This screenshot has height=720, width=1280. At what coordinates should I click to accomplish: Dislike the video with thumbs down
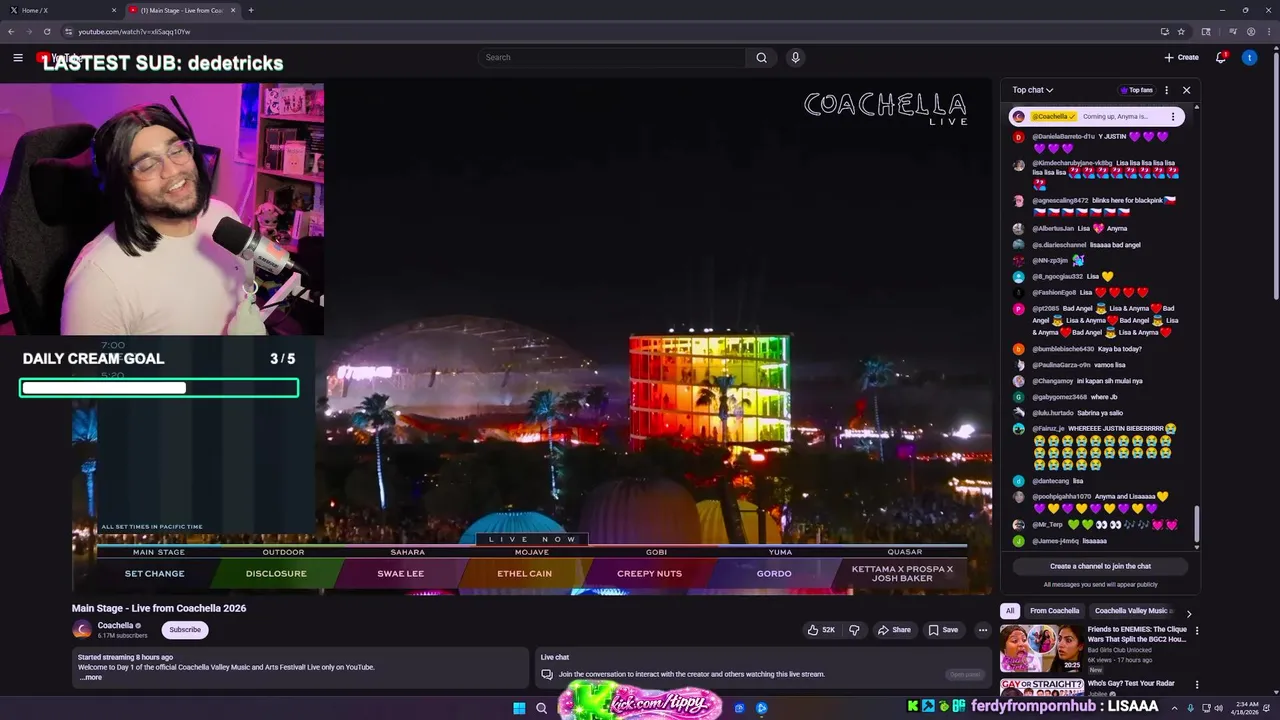854,630
